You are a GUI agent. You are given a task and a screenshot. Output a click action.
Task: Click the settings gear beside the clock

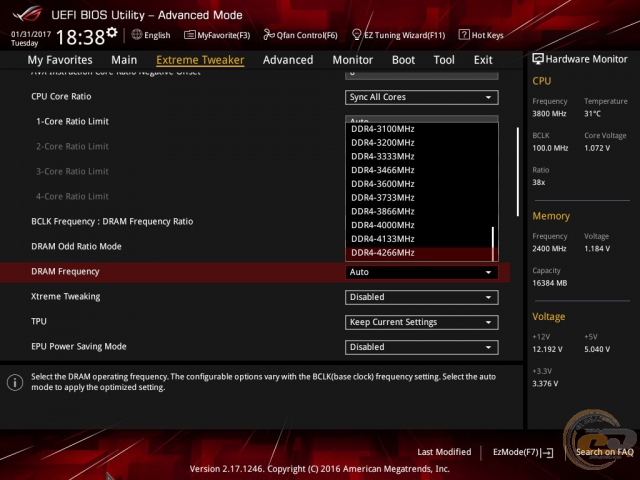click(111, 32)
